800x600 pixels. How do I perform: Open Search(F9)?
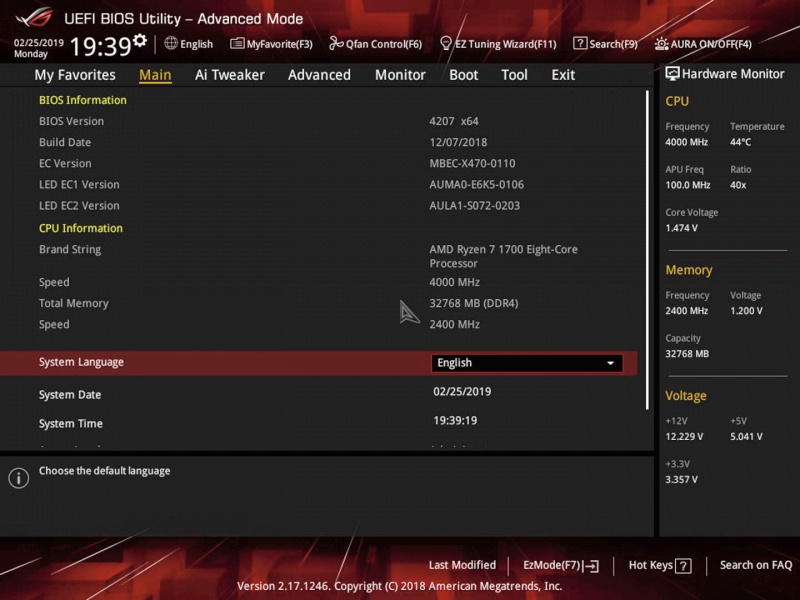[605, 44]
